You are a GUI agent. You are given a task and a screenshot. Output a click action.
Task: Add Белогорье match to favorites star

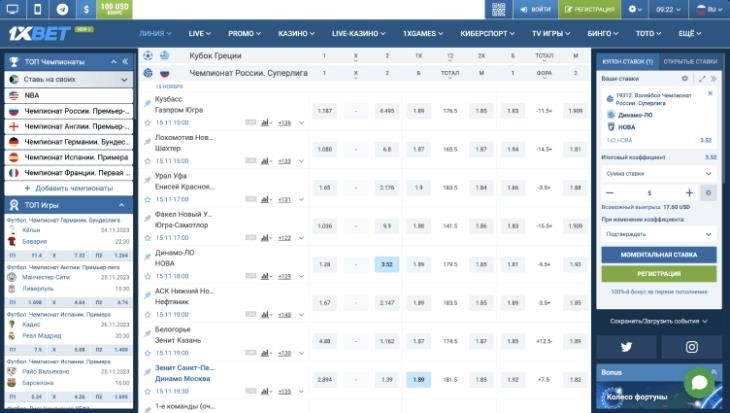coord(148,353)
